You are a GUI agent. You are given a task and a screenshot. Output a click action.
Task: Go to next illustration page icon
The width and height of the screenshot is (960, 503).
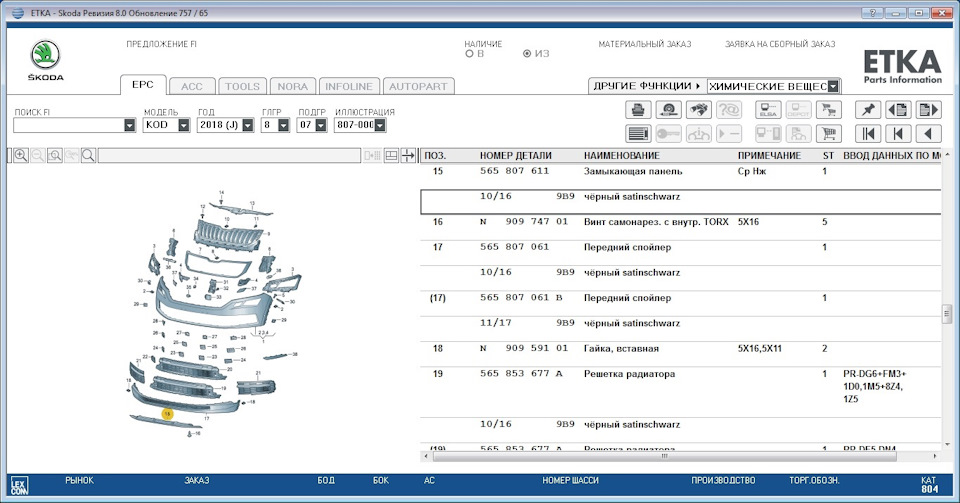coord(928,110)
